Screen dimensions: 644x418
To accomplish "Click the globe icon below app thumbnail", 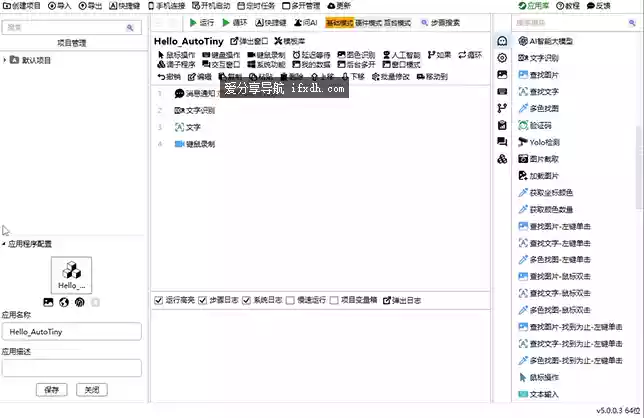I will point(64,303).
